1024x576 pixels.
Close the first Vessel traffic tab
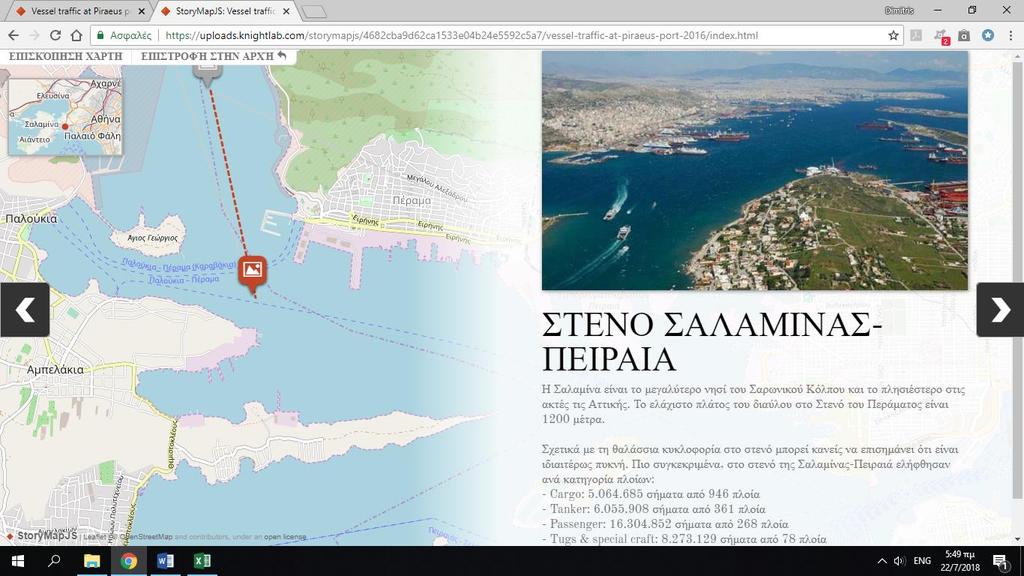(141, 11)
